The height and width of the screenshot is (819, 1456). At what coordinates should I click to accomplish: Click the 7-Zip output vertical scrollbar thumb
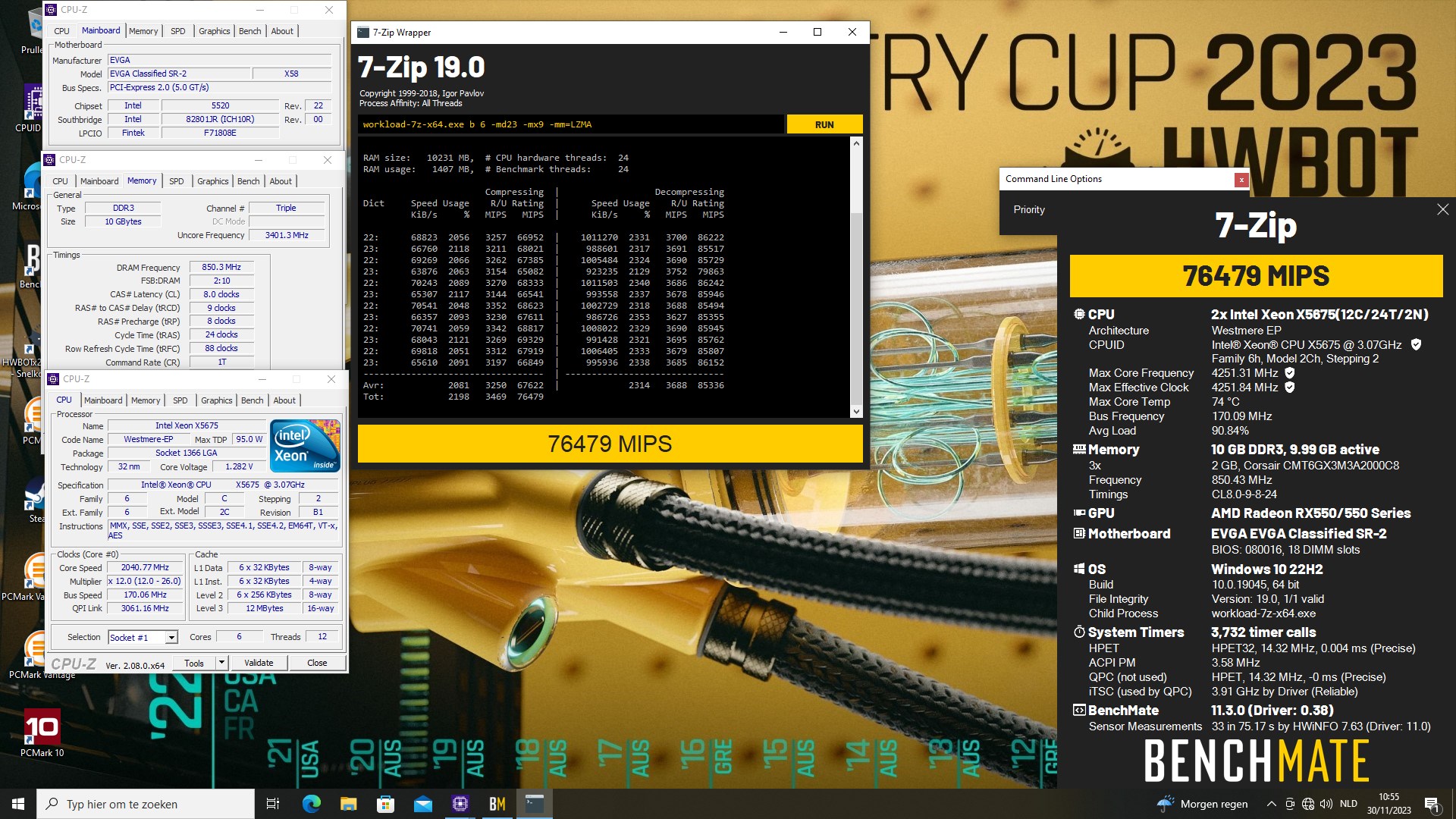click(856, 307)
